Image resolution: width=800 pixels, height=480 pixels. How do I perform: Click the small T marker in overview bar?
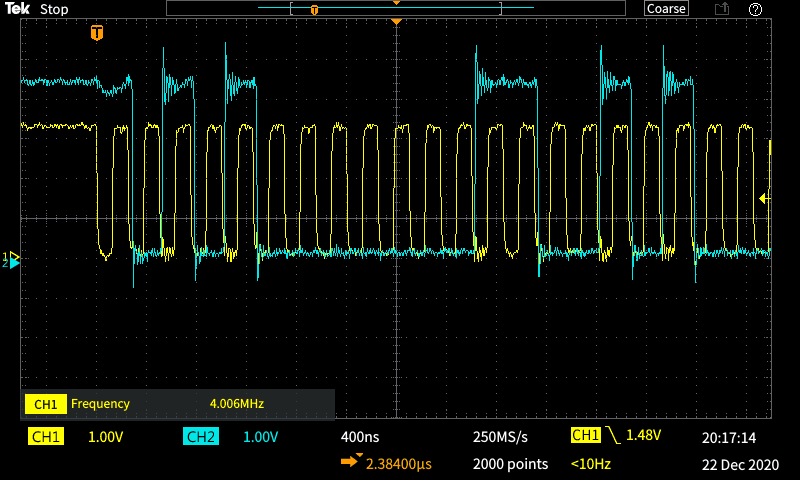(314, 10)
